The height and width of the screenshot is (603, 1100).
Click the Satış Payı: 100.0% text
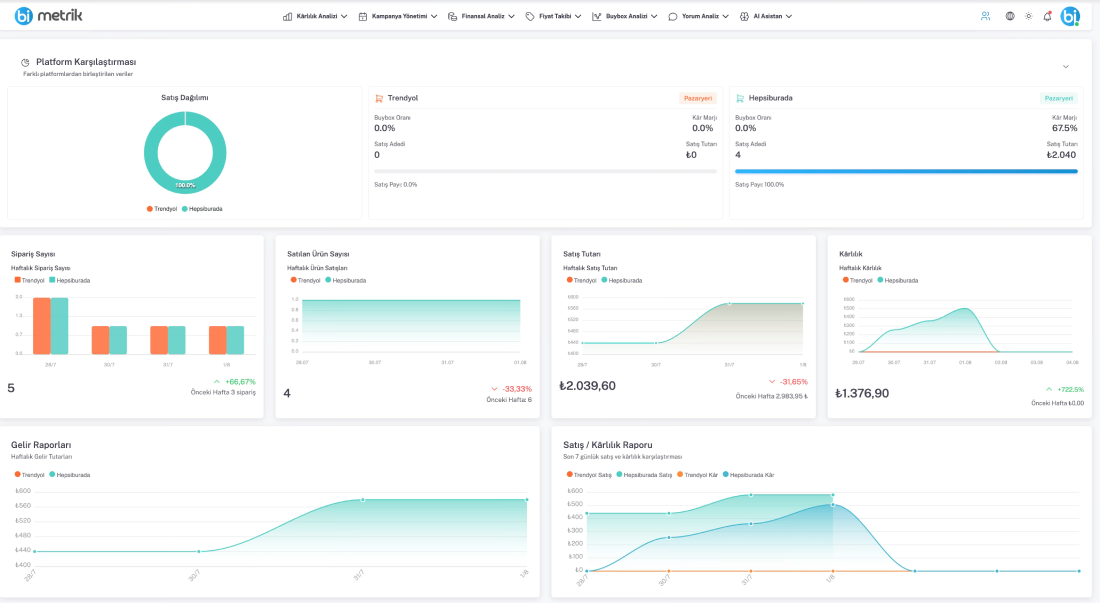(x=760, y=184)
